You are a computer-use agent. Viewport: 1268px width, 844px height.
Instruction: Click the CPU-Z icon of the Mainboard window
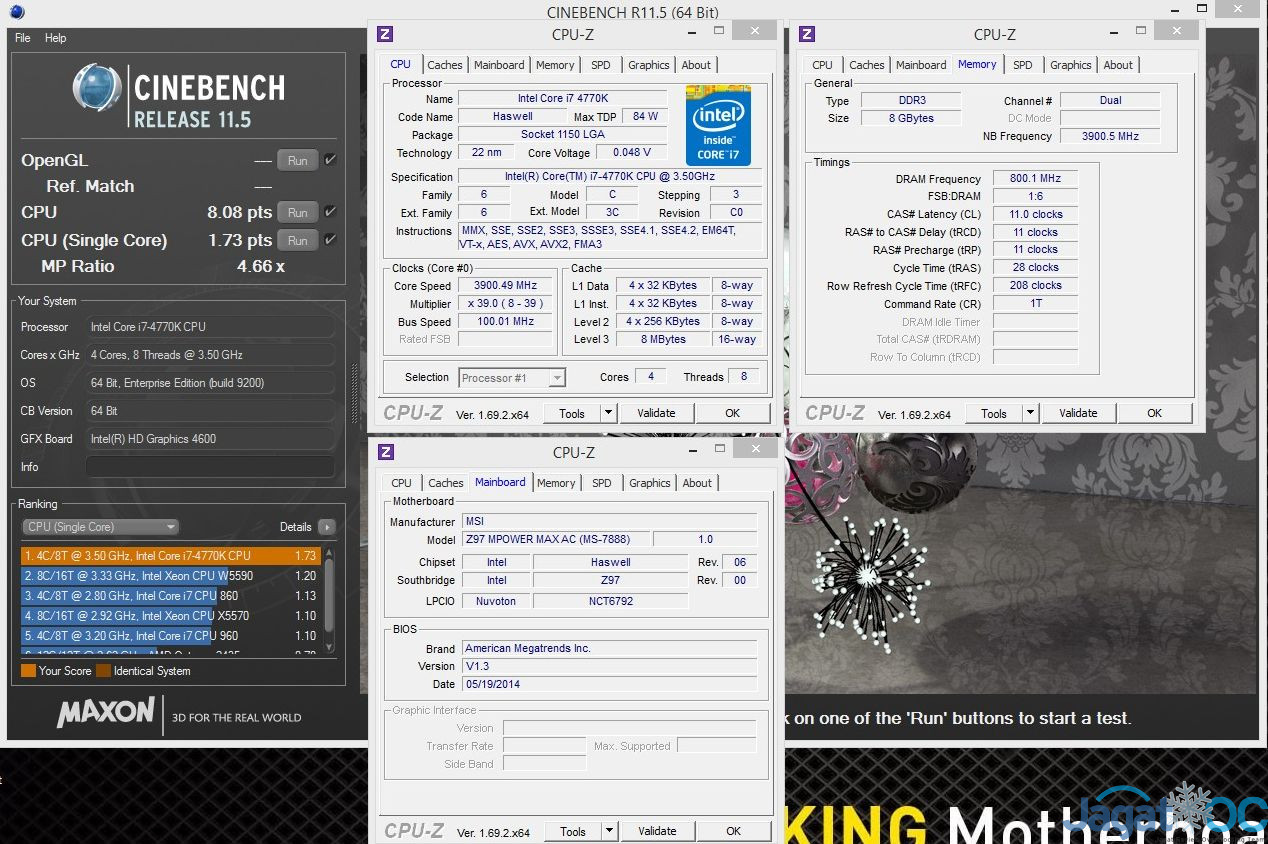point(385,452)
